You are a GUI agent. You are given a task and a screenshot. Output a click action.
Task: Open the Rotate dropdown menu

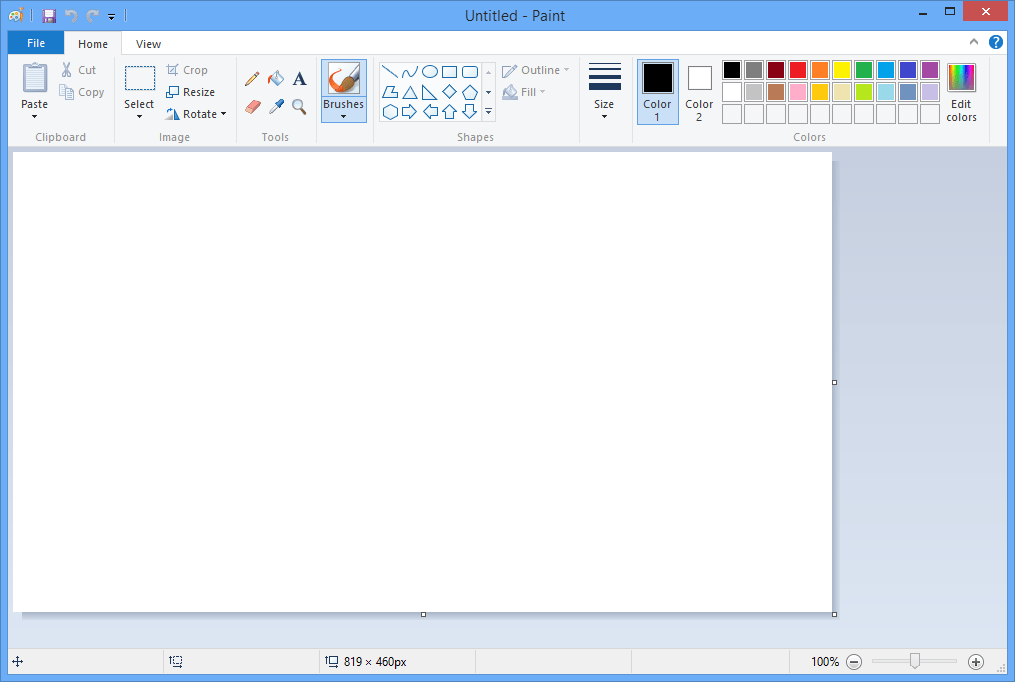click(x=197, y=113)
